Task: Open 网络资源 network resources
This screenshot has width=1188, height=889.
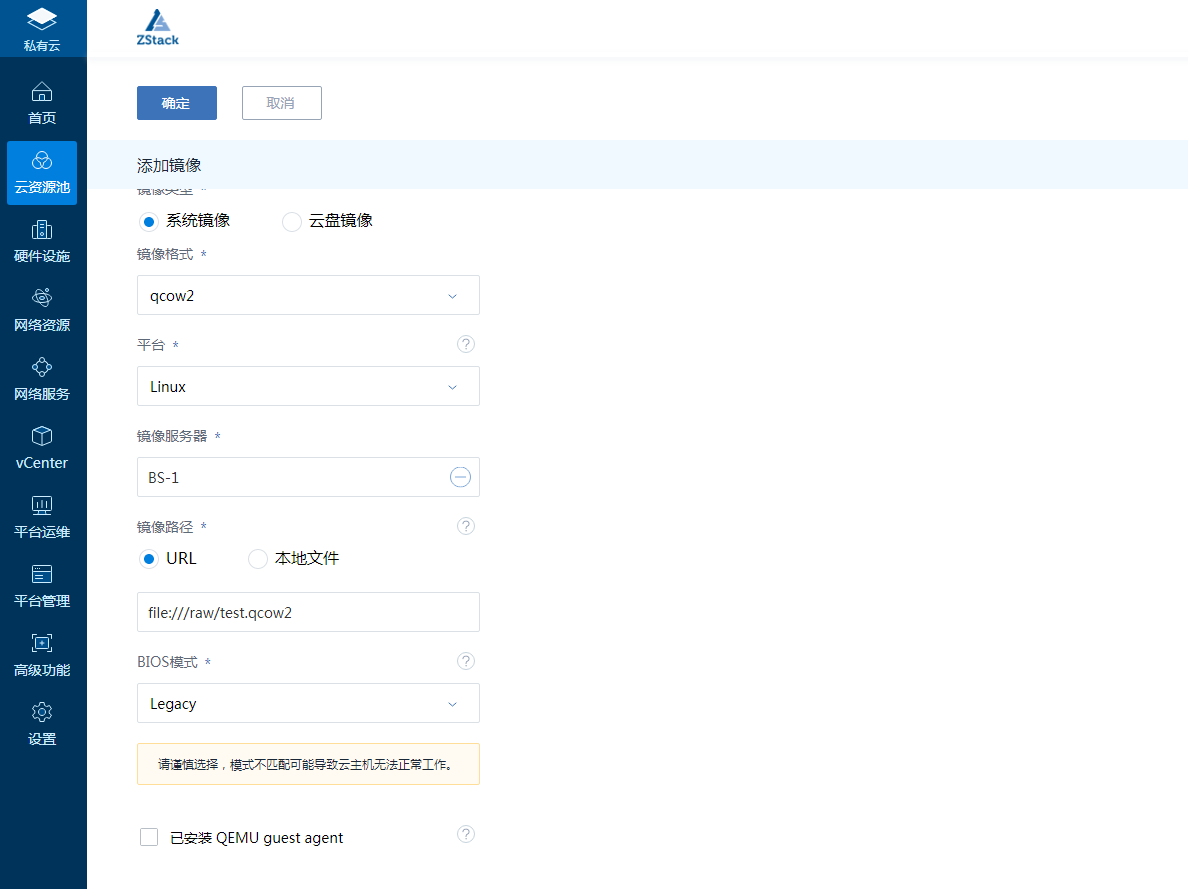Action: (x=42, y=311)
